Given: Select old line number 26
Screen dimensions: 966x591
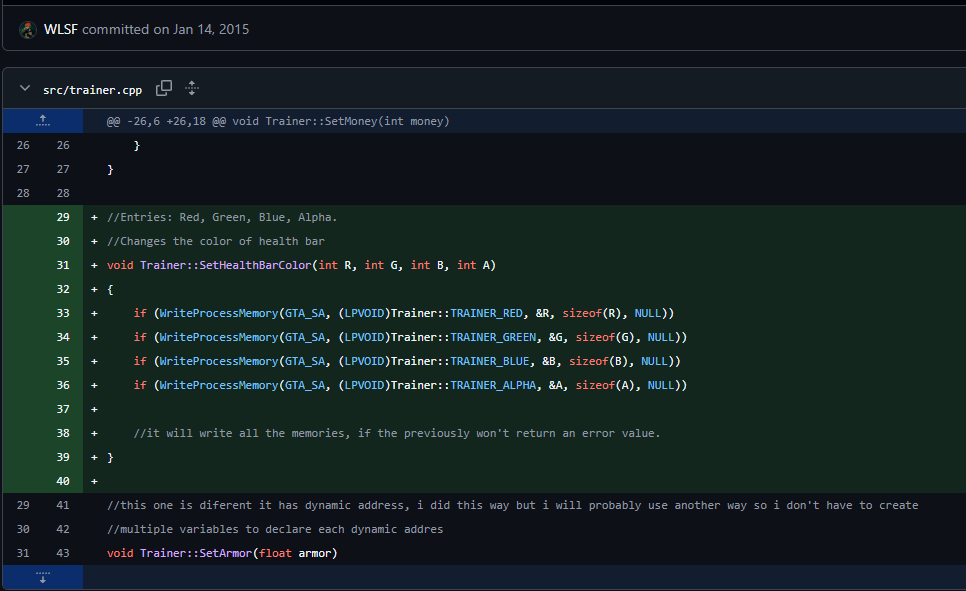Looking at the screenshot, I should coord(23,145).
